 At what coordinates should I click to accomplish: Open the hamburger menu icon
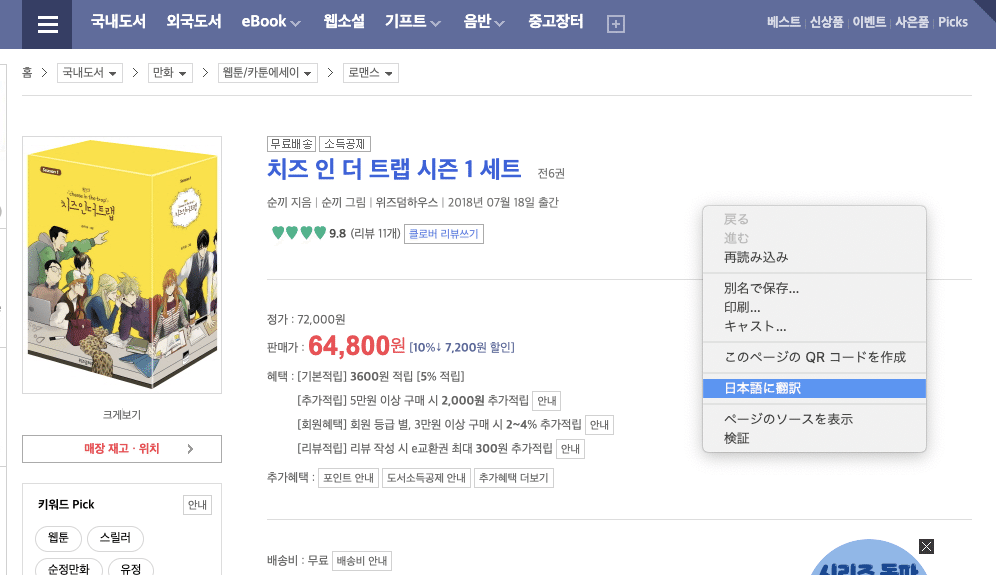48,24
